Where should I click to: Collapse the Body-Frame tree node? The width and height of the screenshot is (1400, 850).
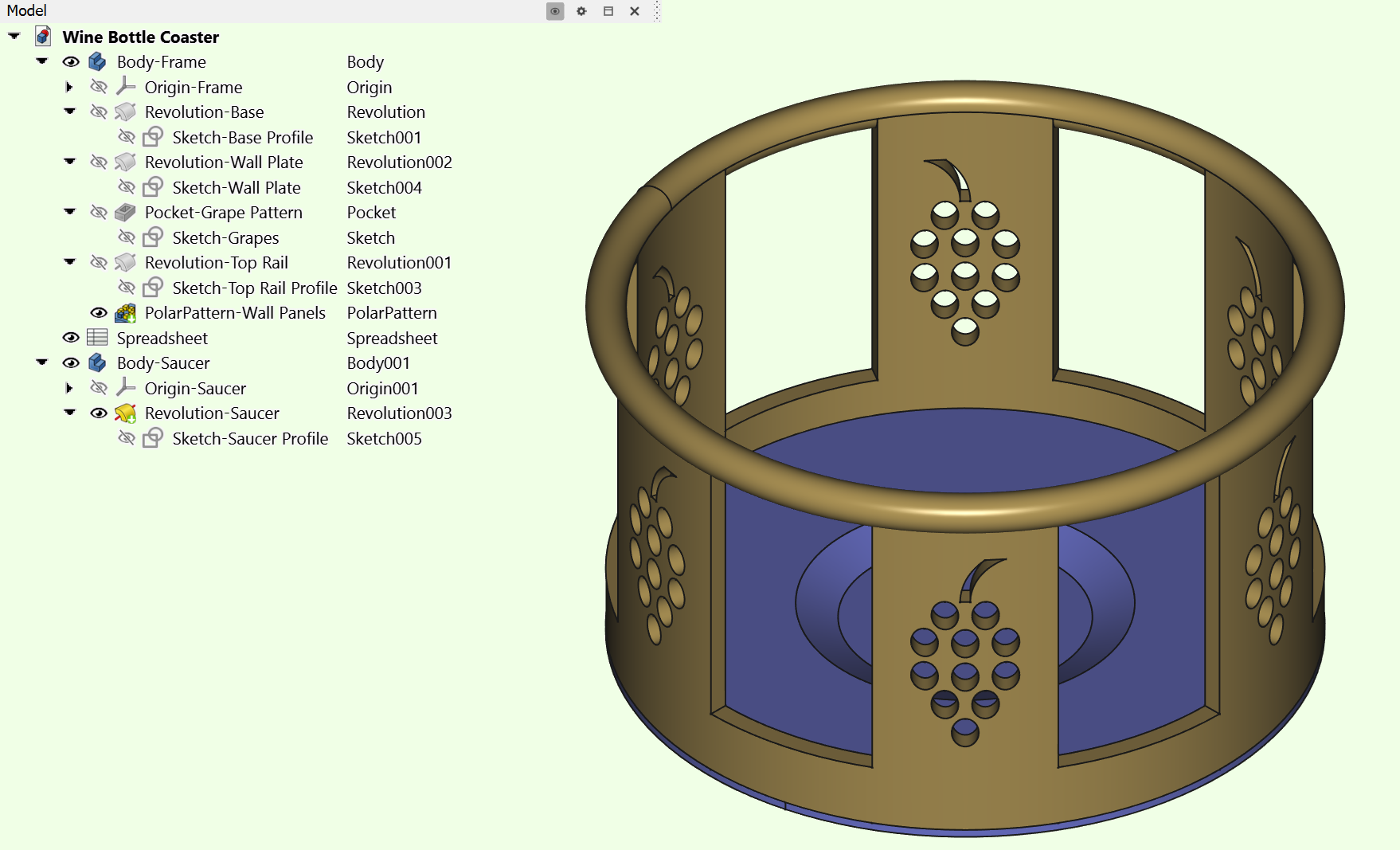pyautogui.click(x=42, y=61)
